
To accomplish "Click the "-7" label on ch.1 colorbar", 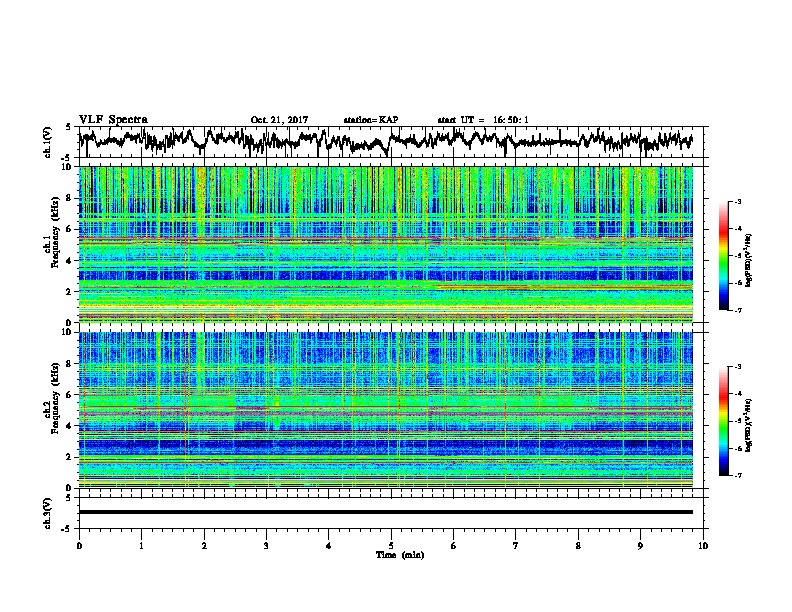I will (x=738, y=310).
